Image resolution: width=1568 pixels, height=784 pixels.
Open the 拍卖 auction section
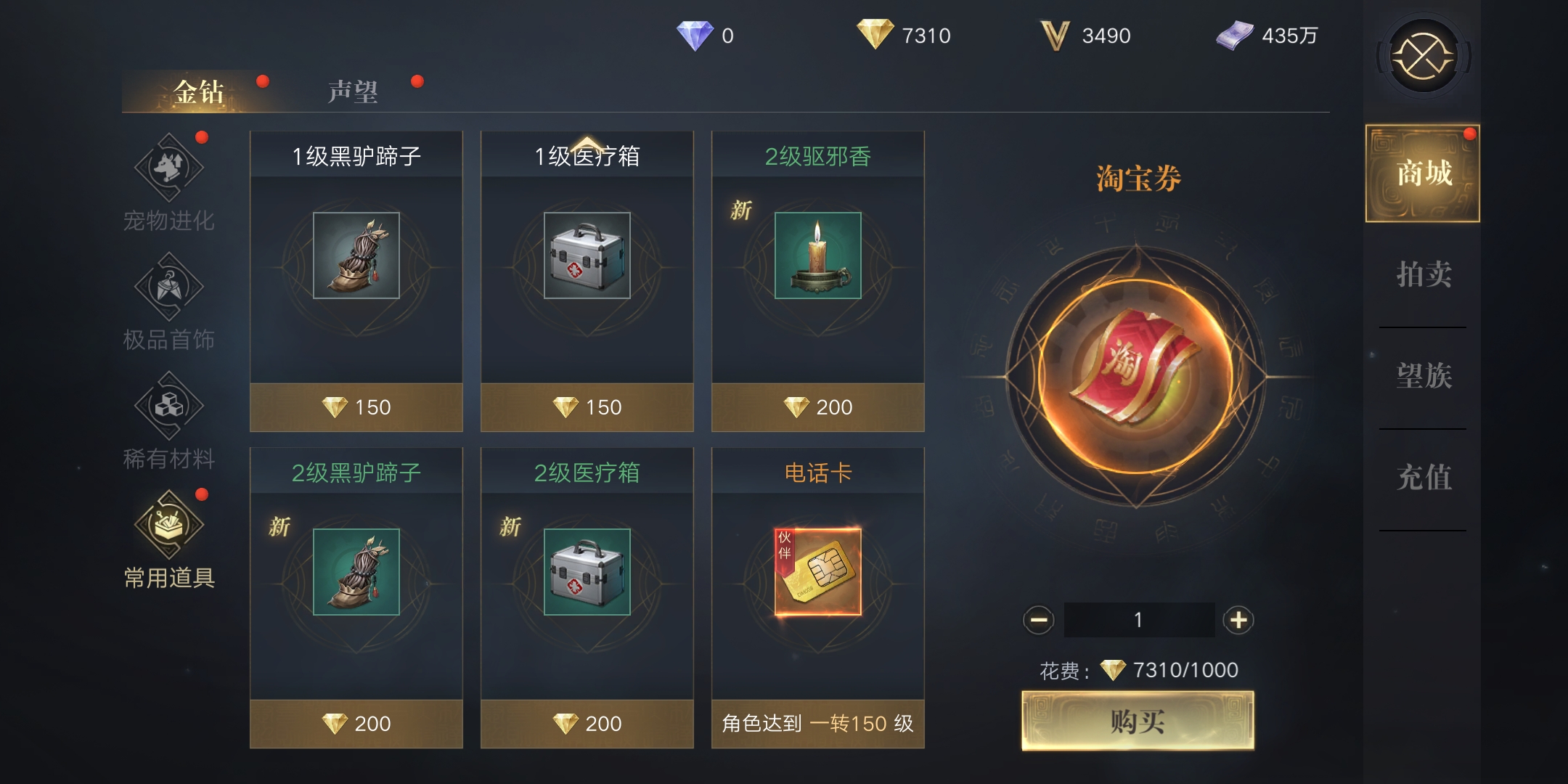[x=1424, y=274]
